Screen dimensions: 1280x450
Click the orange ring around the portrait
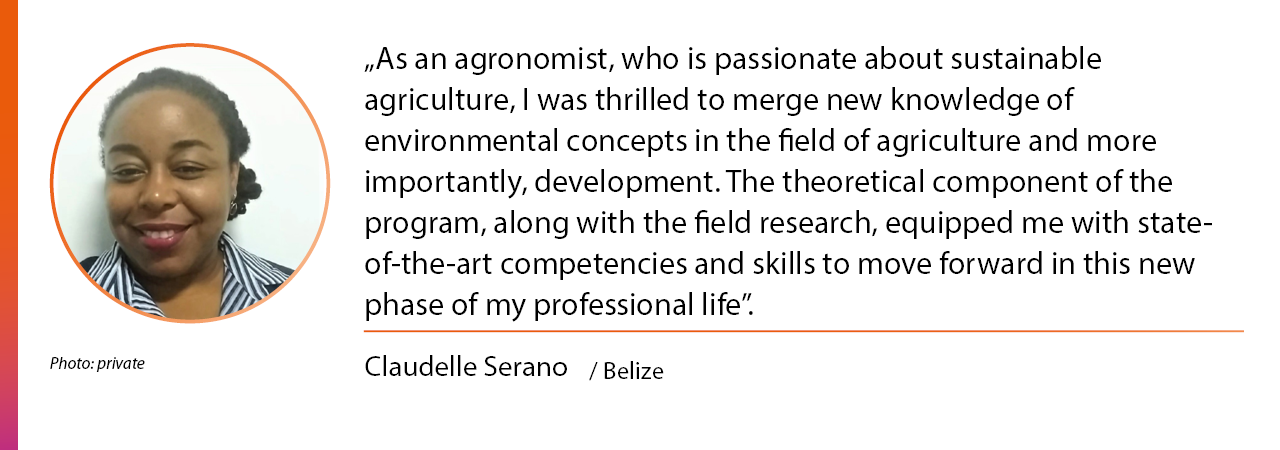[190, 46]
